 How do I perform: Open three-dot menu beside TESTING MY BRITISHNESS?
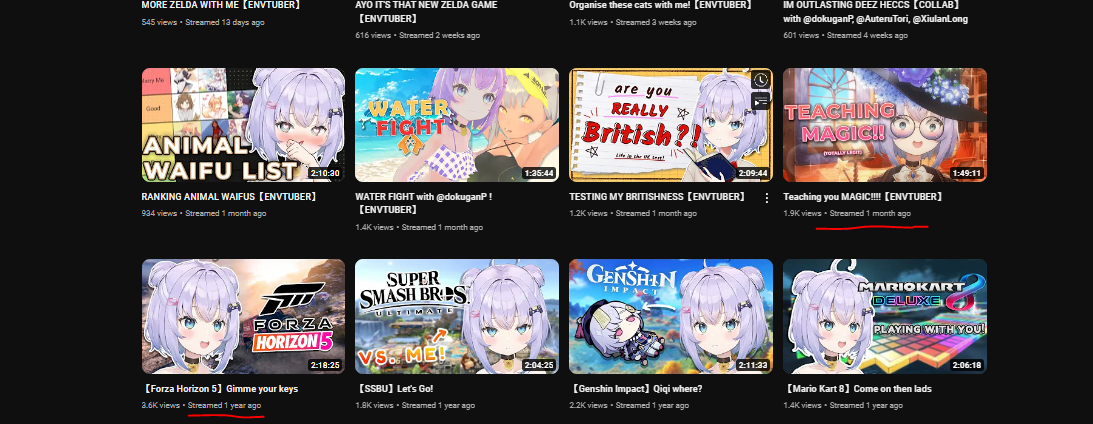click(767, 198)
